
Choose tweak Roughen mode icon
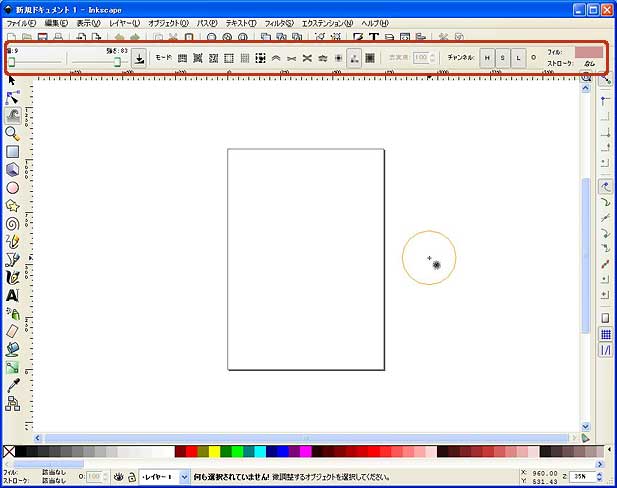pos(323,58)
